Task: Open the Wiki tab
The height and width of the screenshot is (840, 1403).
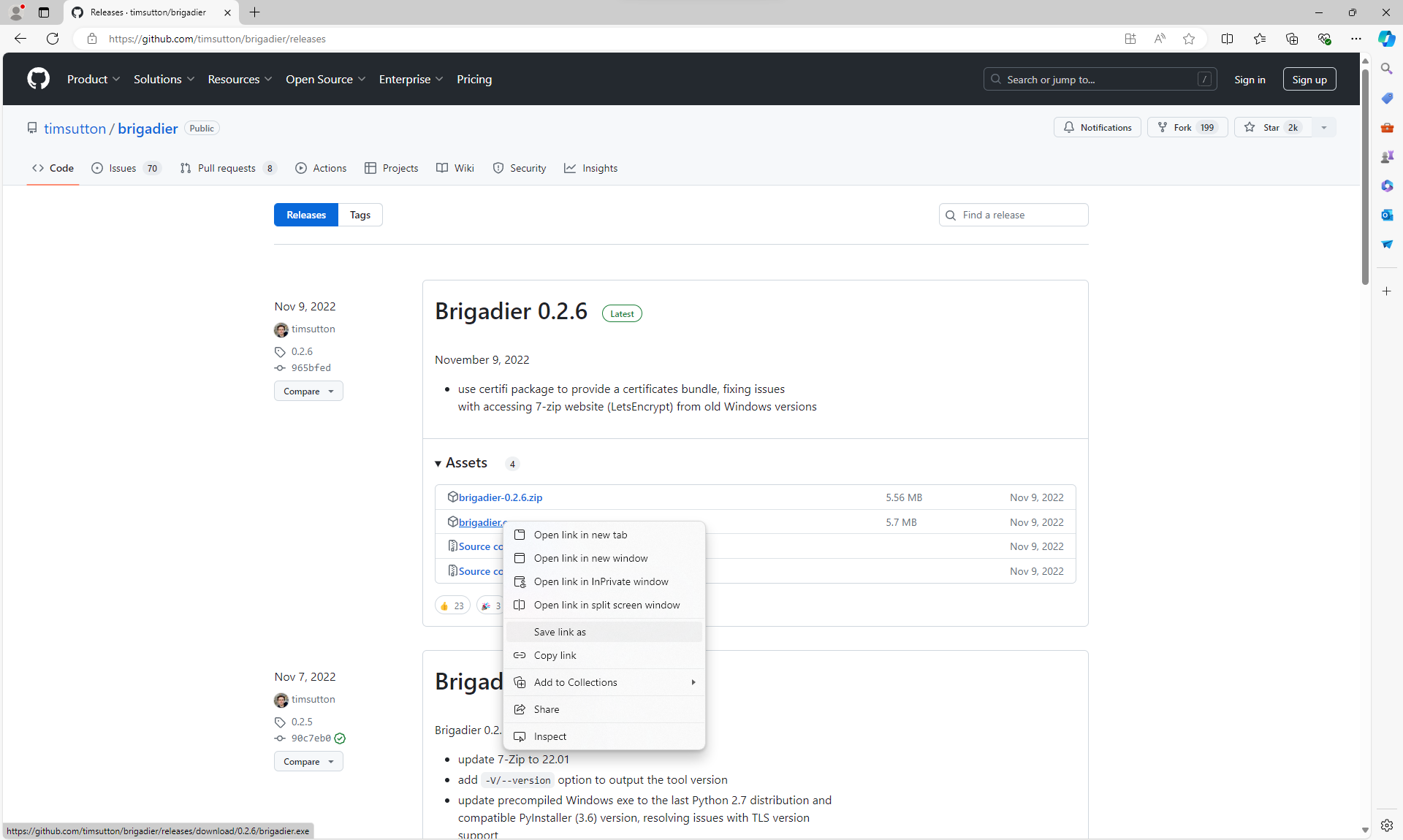Action: (455, 168)
